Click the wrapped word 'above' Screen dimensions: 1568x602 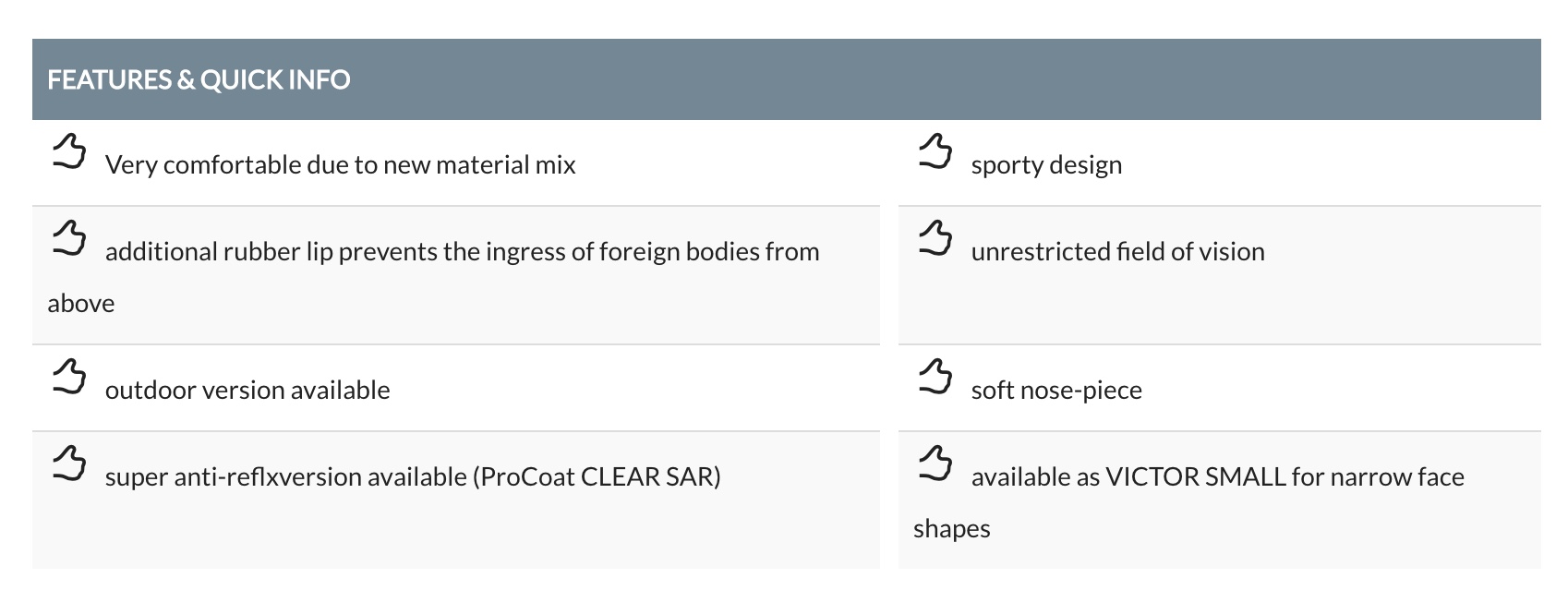(x=81, y=303)
